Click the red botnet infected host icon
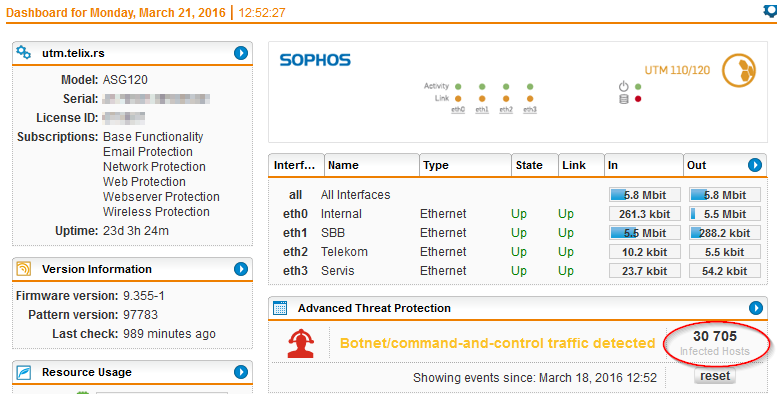The height and width of the screenshot is (396, 784). [x=301, y=343]
